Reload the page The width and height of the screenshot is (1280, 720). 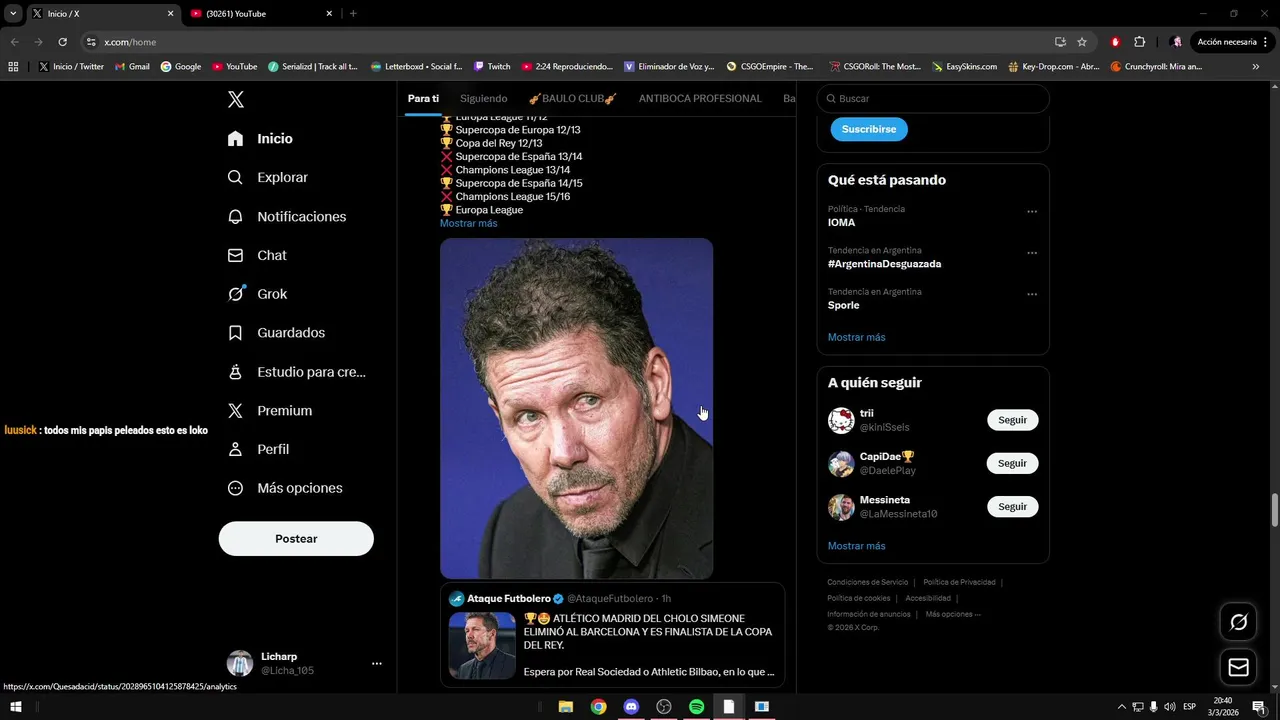click(62, 42)
